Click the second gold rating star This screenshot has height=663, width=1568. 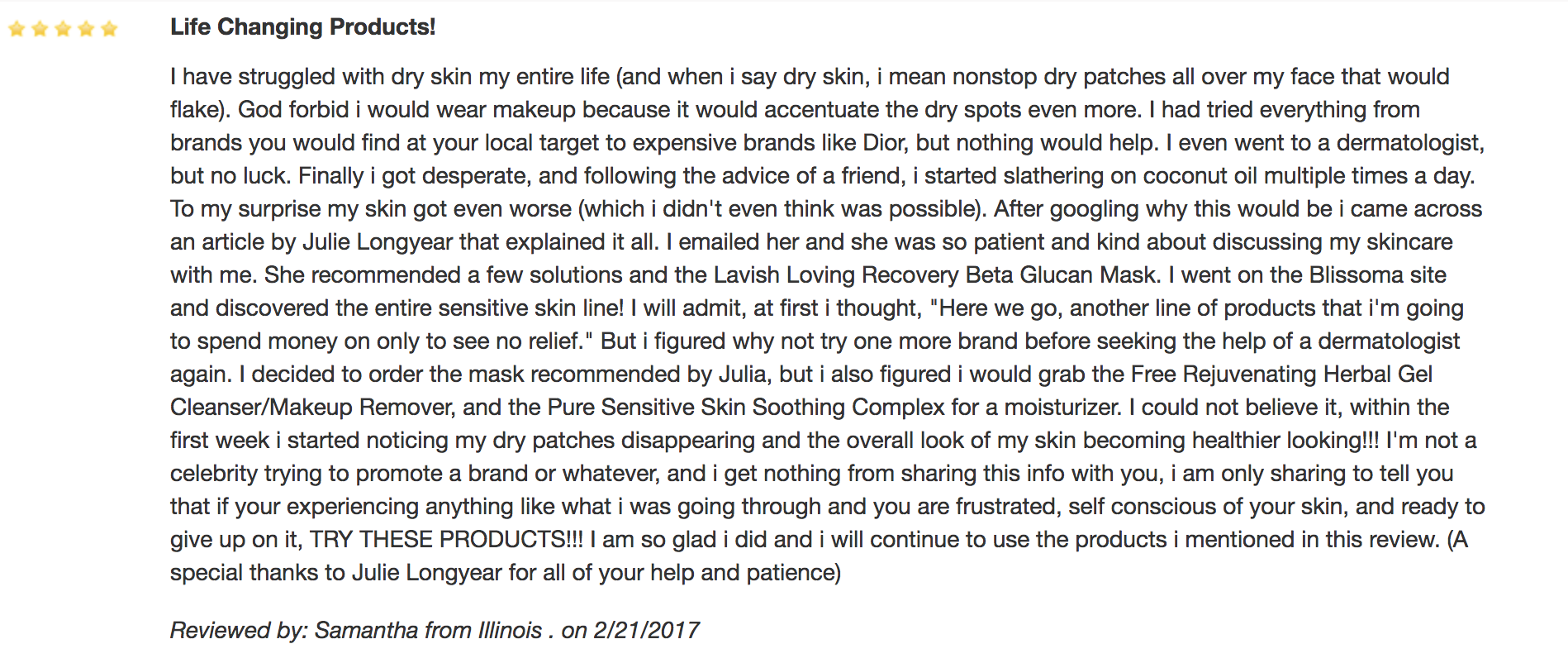click(40, 30)
